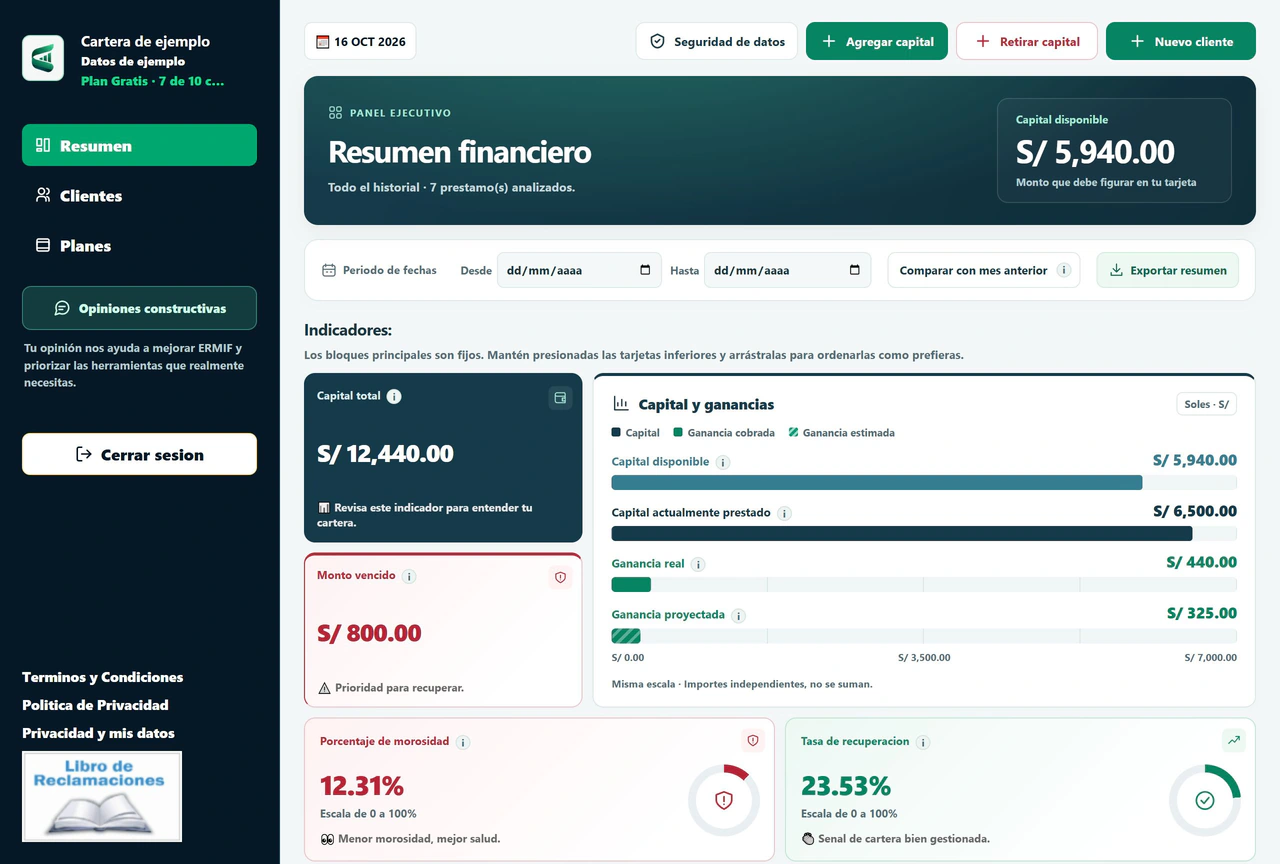
Task: Click the ERMIF app logo in the sidebar
Action: (x=43, y=58)
